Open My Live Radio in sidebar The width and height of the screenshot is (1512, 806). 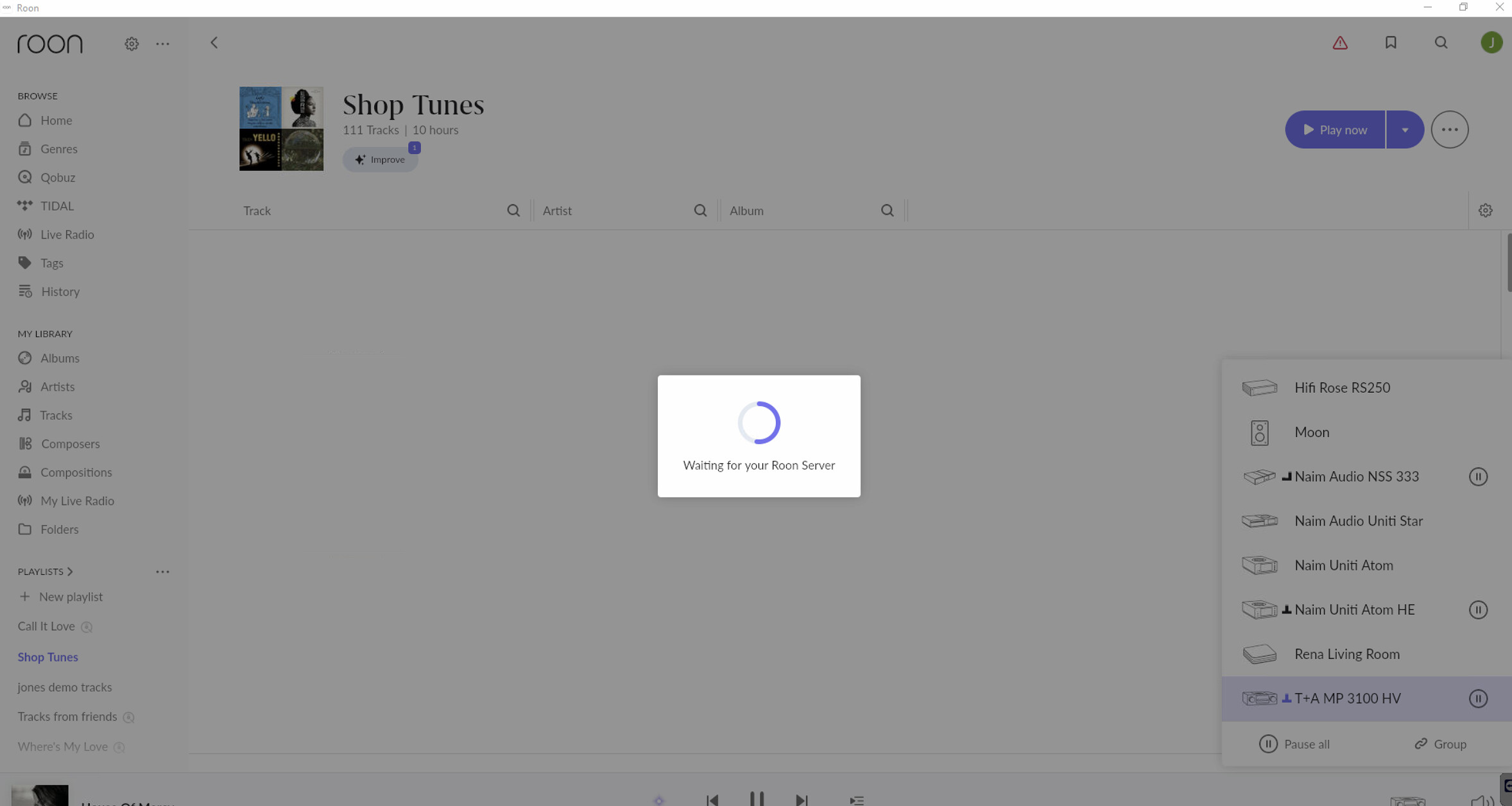pos(66,501)
